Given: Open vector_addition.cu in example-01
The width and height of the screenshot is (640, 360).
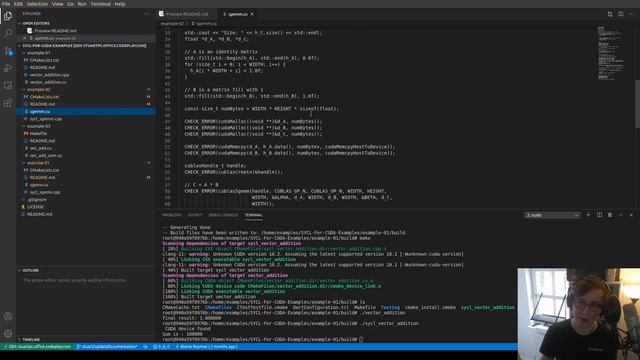Looking at the screenshot, I should [x=48, y=82].
